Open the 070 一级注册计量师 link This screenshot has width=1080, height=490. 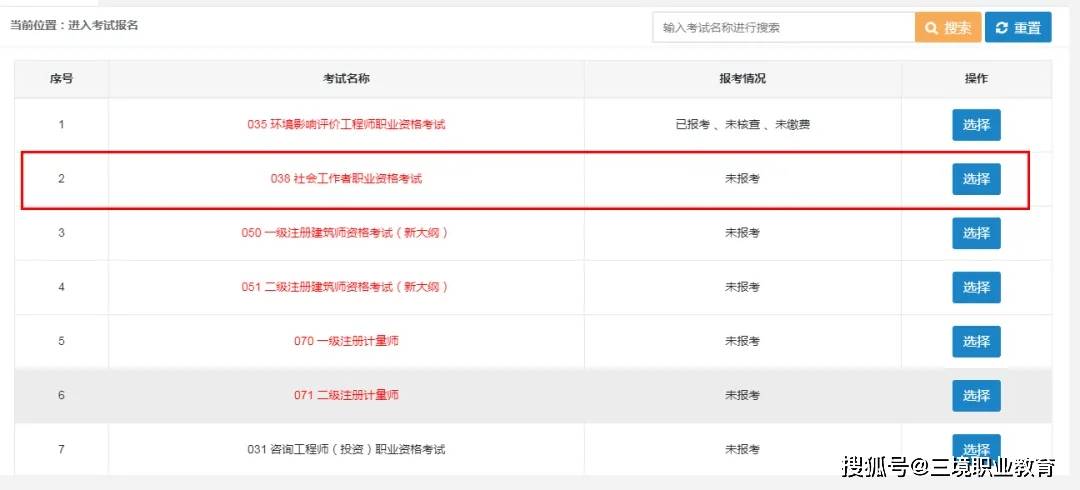pyautogui.click(x=346, y=341)
